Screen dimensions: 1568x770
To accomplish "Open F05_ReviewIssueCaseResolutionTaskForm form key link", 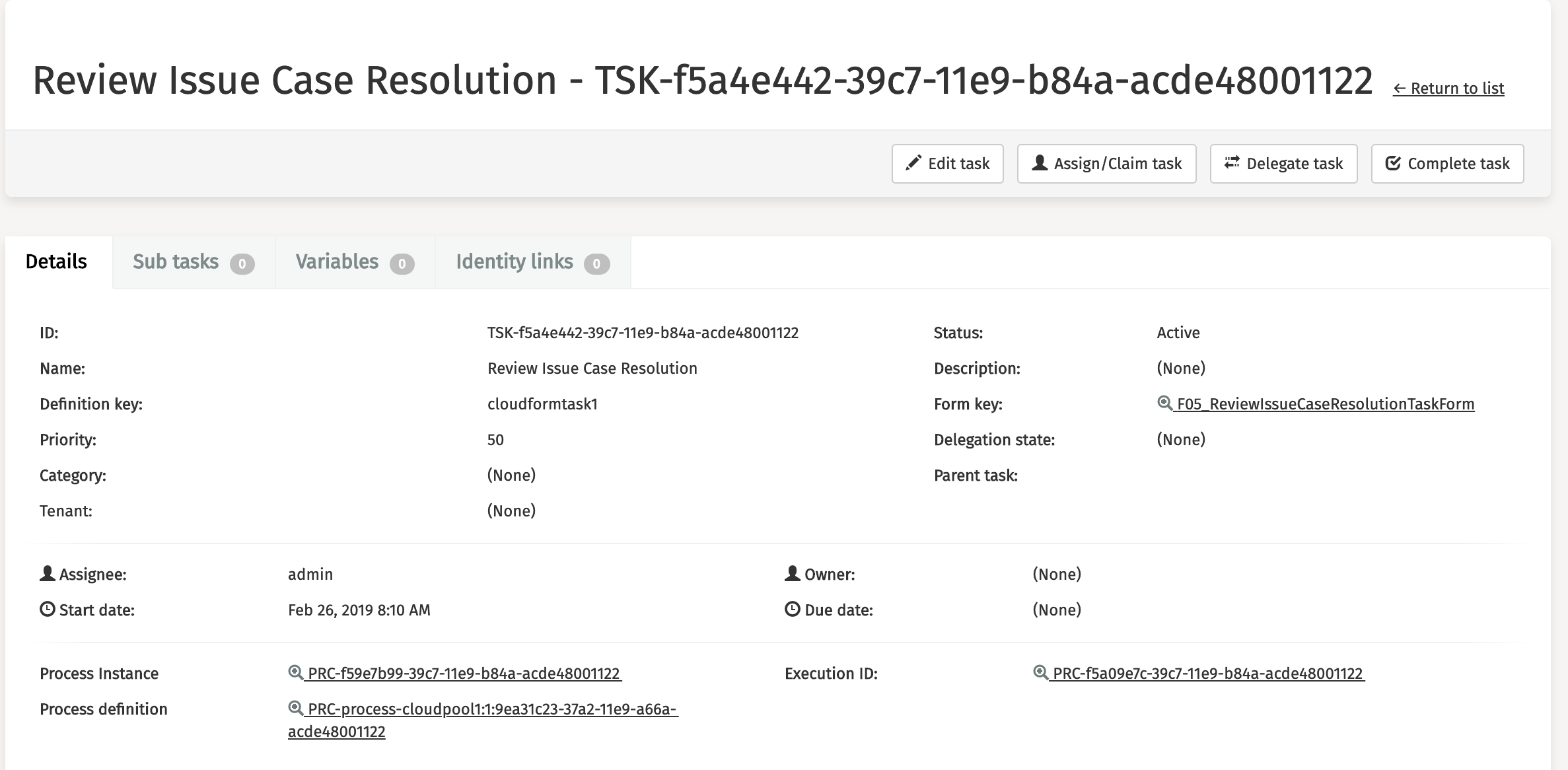I will click(x=1325, y=404).
